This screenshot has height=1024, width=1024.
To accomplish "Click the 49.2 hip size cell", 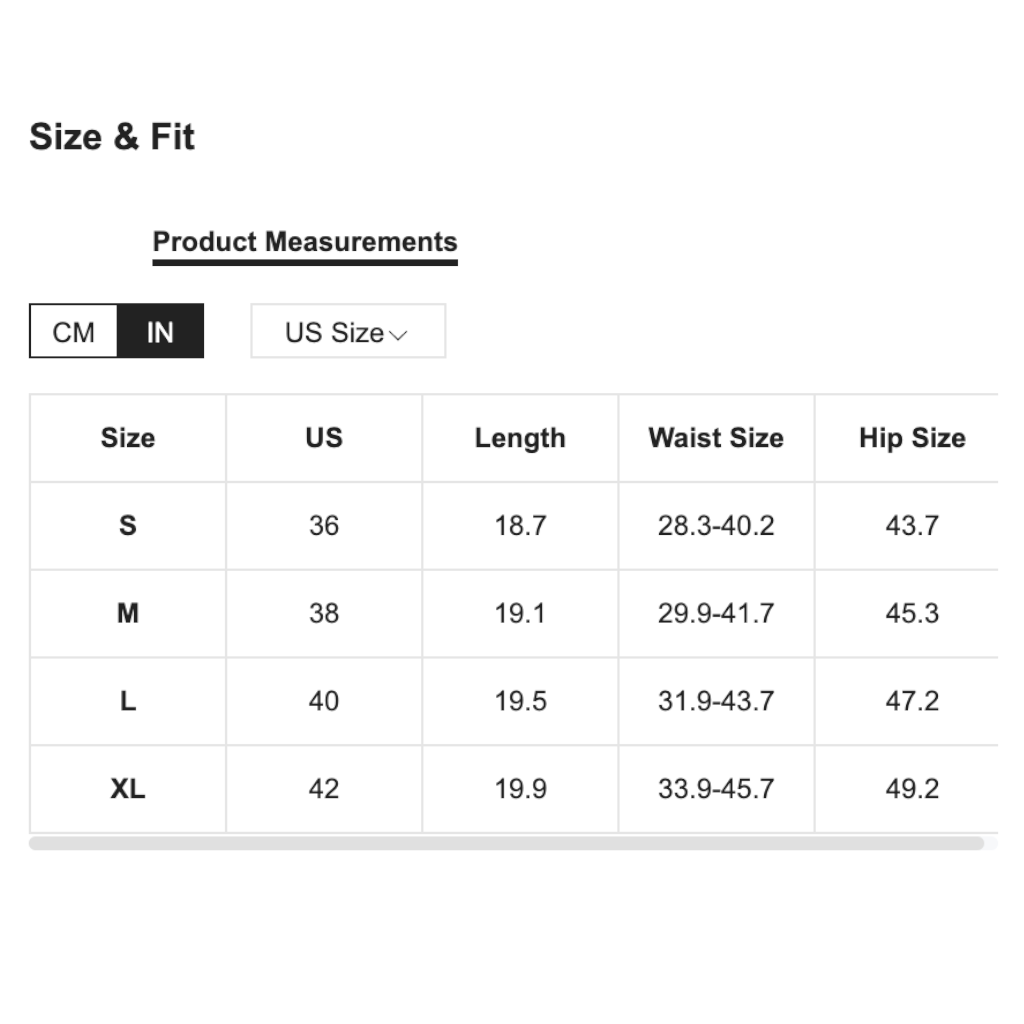I will pyautogui.click(x=911, y=789).
